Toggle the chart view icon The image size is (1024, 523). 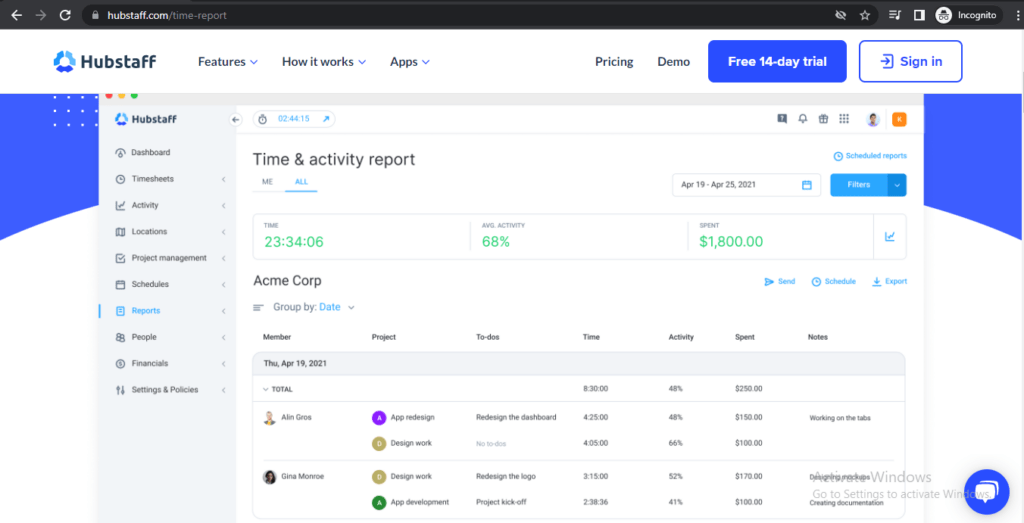(x=889, y=236)
